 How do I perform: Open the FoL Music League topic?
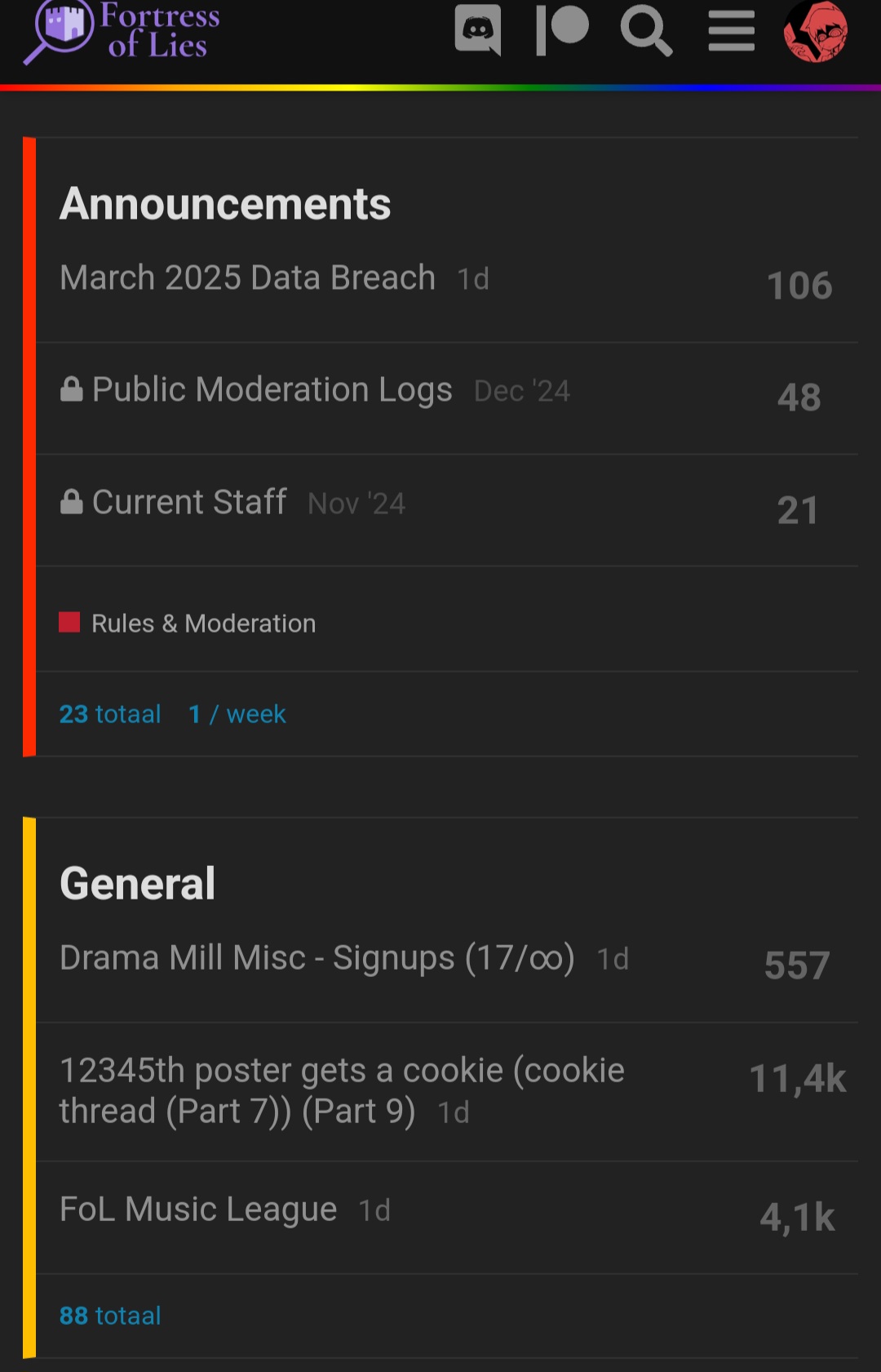[x=198, y=1209]
